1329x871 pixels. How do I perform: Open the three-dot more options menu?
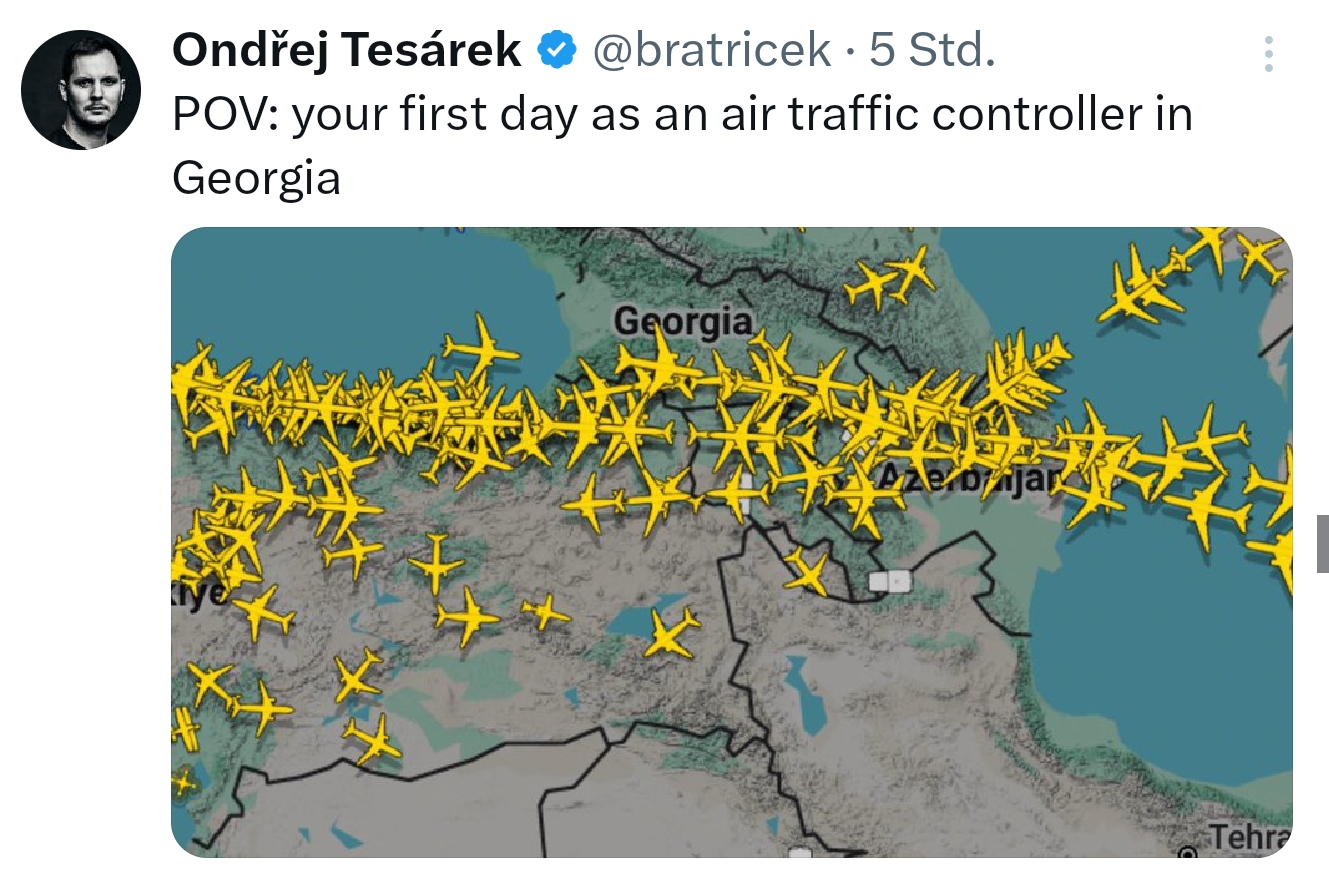[1268, 54]
